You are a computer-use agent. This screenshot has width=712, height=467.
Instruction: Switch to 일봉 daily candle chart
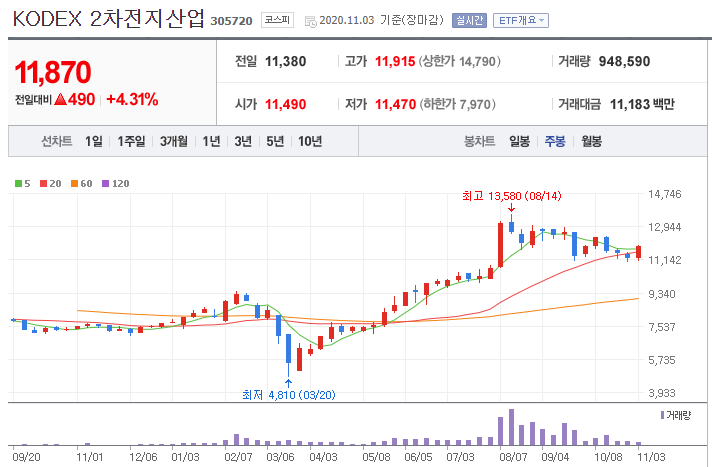pos(519,141)
